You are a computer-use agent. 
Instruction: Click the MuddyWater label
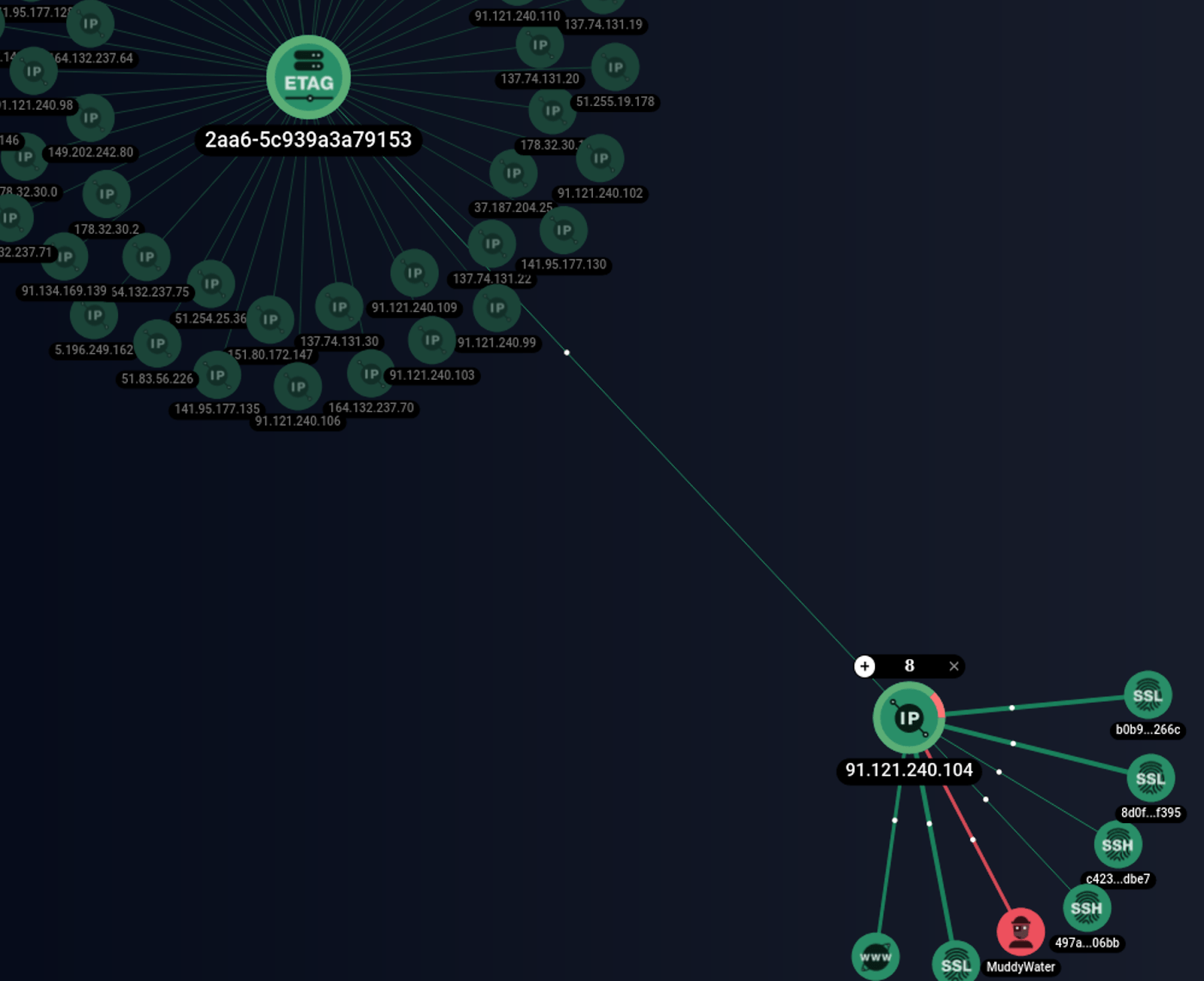point(1020,967)
